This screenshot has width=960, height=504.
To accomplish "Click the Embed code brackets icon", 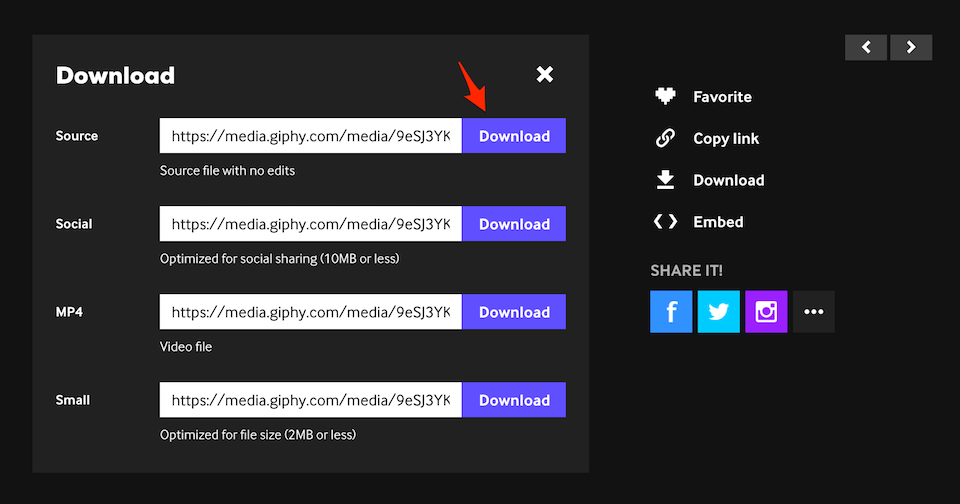I will [x=665, y=222].
